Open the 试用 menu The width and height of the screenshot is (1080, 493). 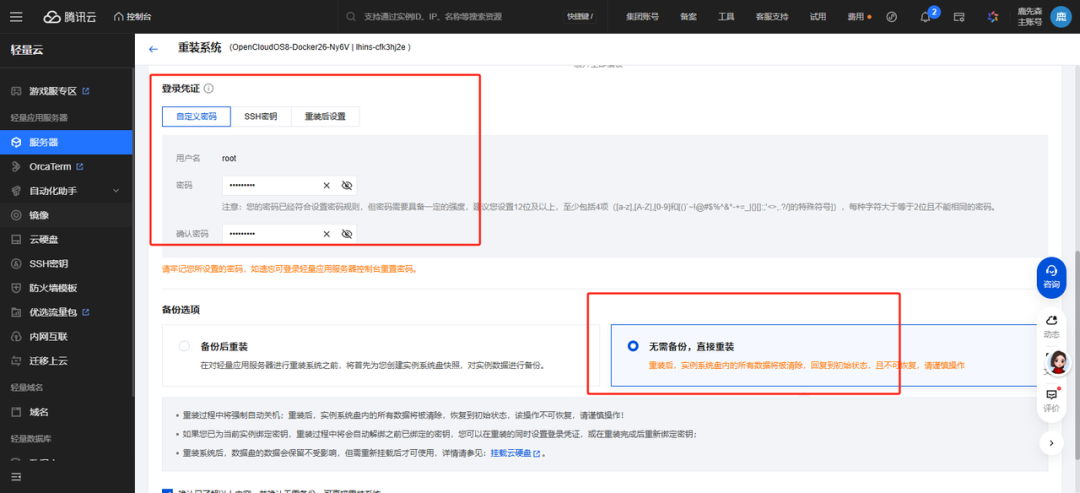[818, 17]
